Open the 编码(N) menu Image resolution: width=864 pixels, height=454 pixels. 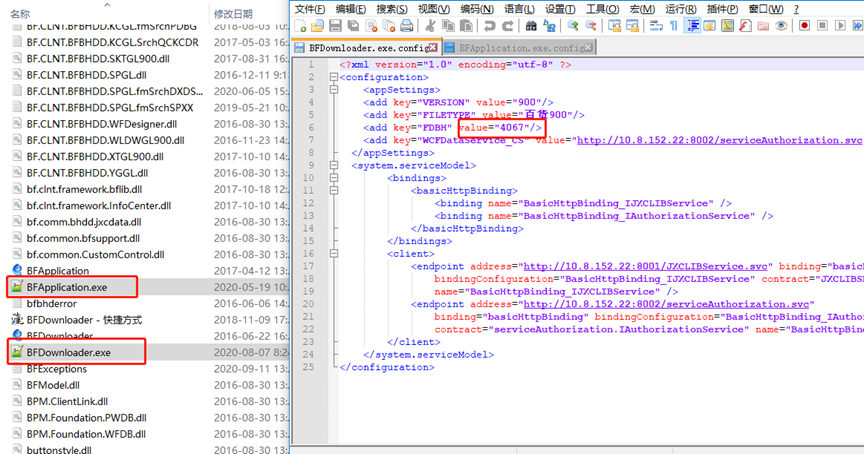[x=477, y=9]
